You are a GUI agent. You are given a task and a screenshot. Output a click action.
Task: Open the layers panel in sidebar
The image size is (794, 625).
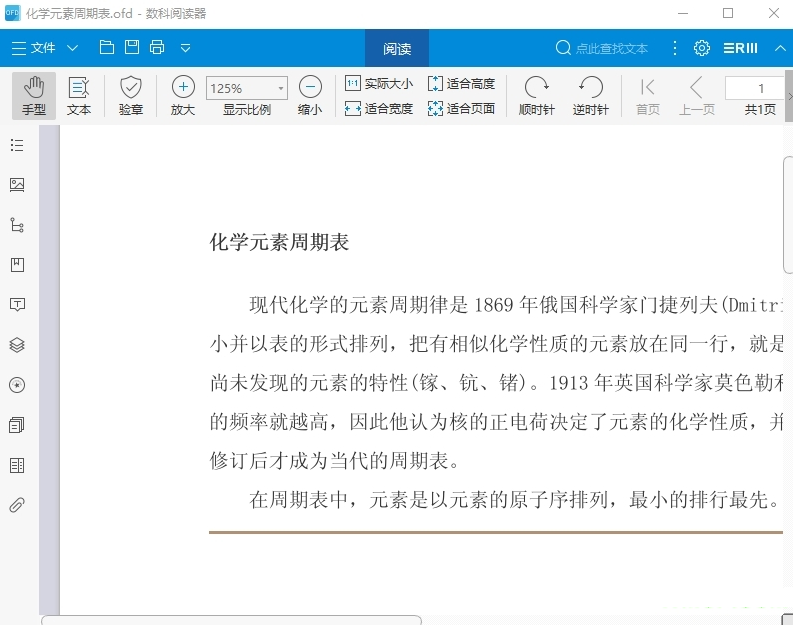pos(17,345)
